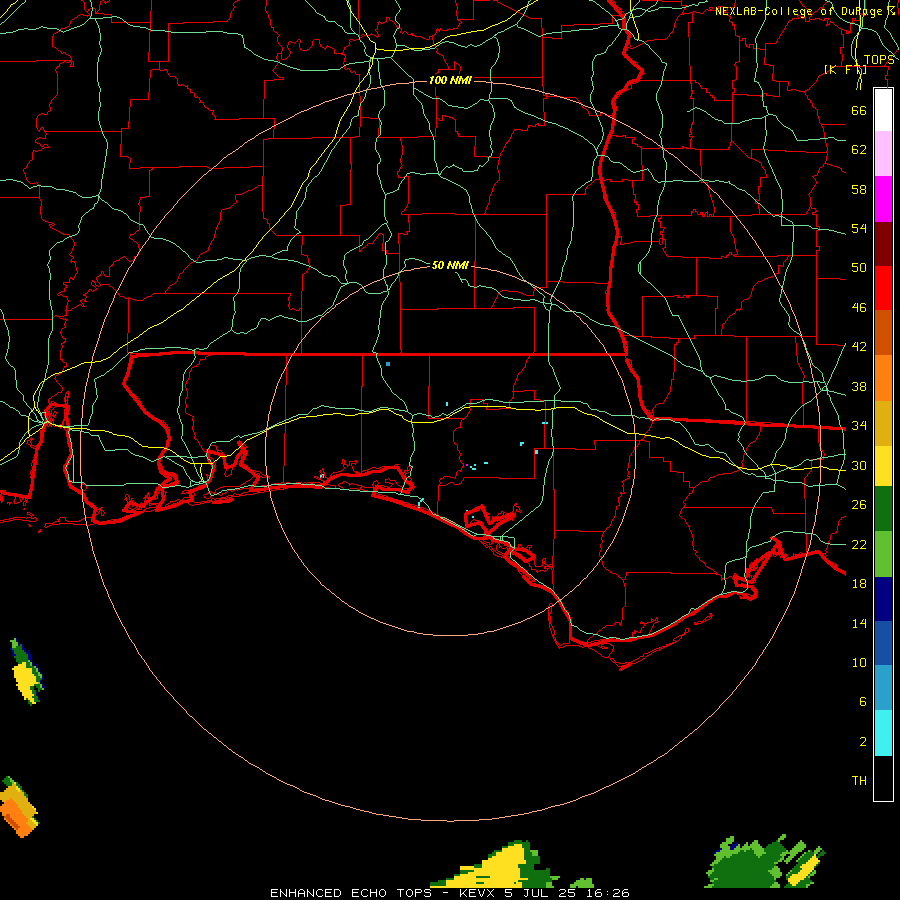This screenshot has width=900, height=900.
Task: Click the "66" legend value
Action: pos(859,110)
